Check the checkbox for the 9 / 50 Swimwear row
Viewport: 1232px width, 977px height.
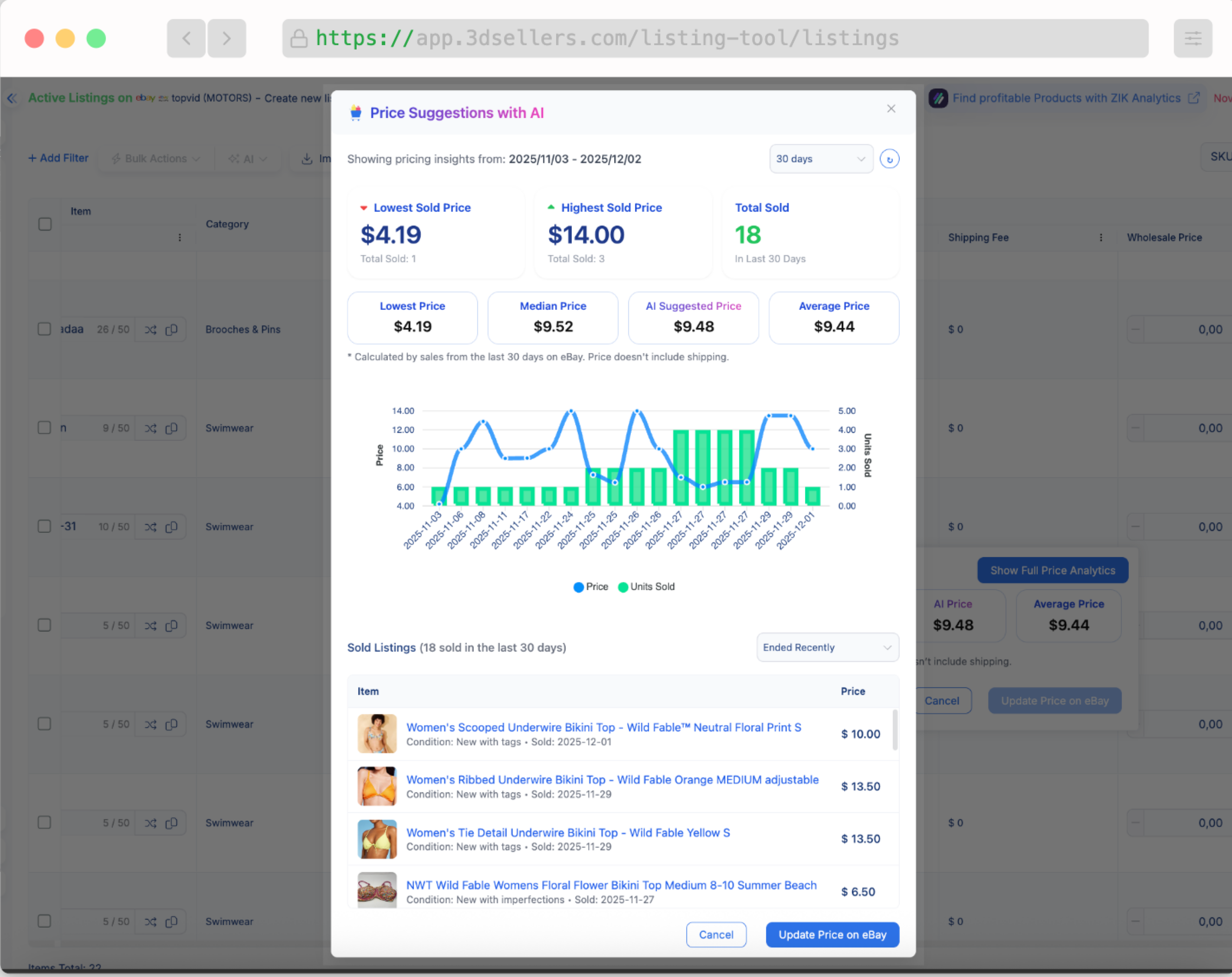click(x=45, y=428)
